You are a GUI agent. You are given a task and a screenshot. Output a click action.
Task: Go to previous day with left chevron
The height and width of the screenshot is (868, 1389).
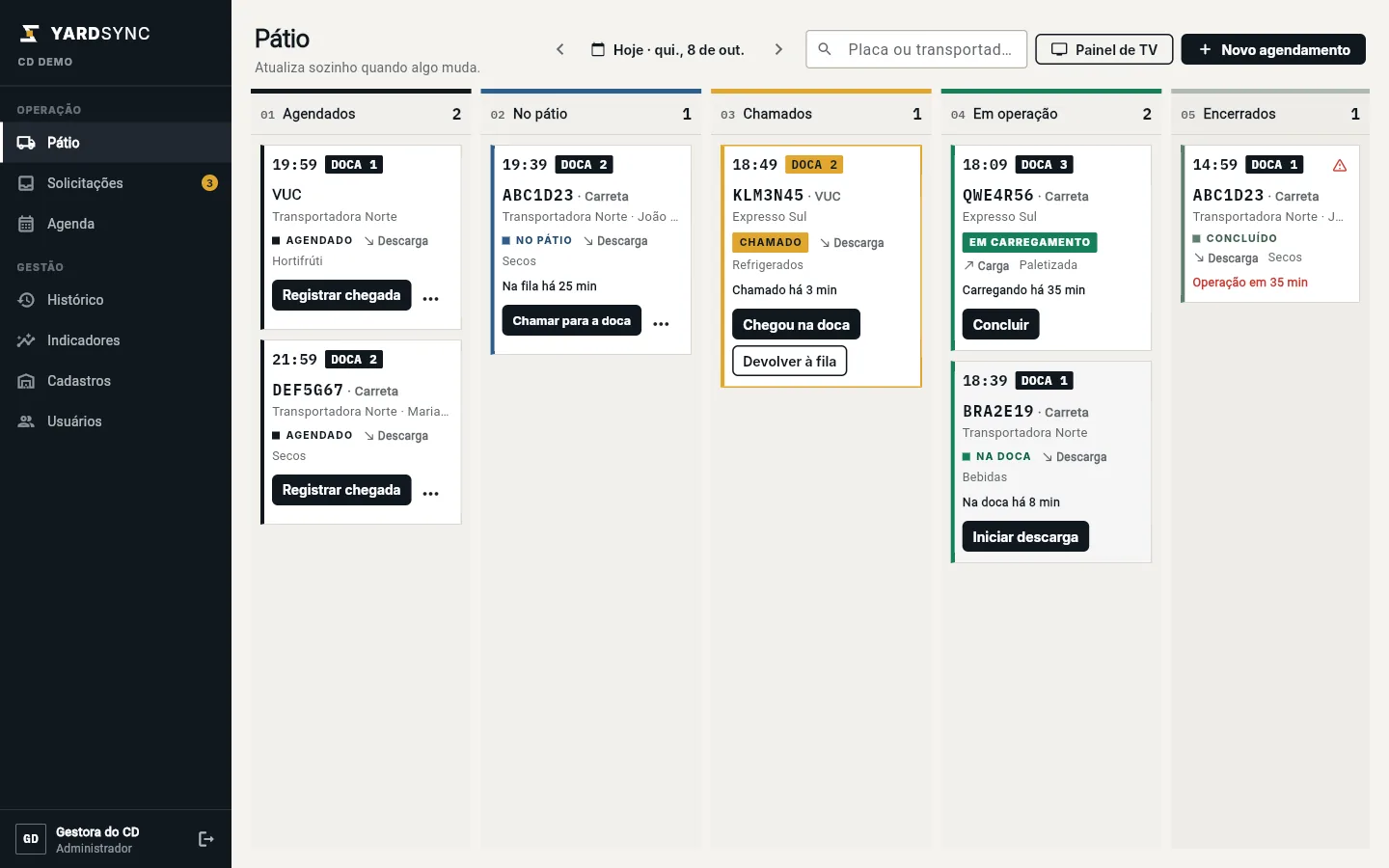(x=559, y=49)
